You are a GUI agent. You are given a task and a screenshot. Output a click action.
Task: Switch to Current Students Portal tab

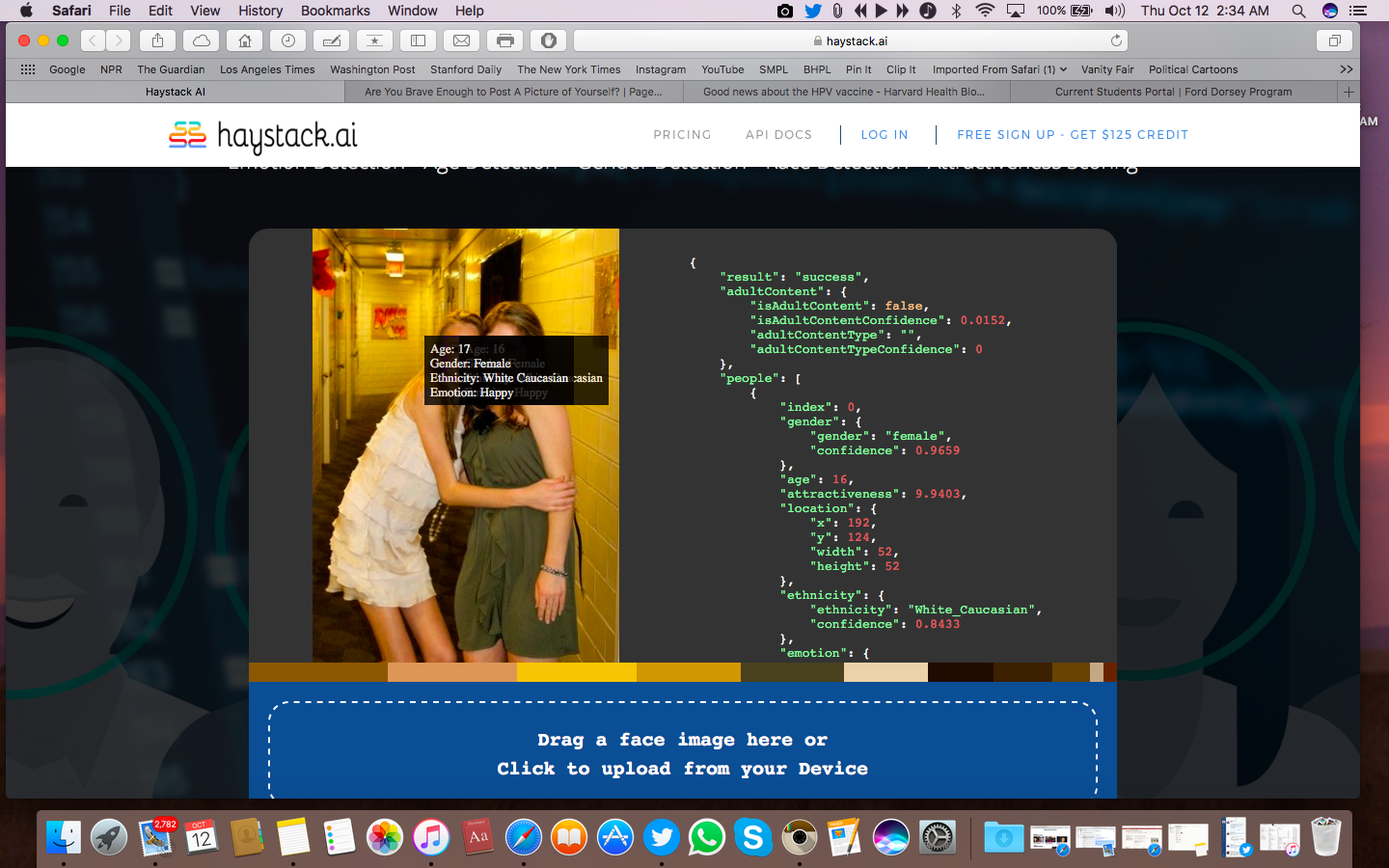pyautogui.click(x=1173, y=92)
